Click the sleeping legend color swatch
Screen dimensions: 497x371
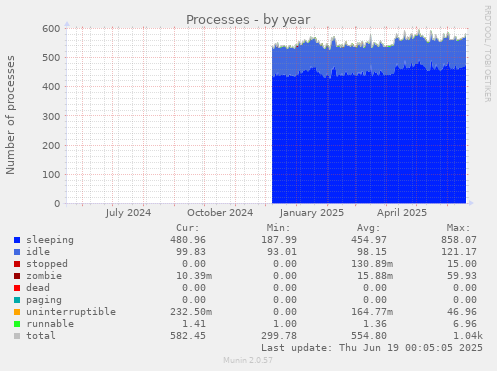17,240
